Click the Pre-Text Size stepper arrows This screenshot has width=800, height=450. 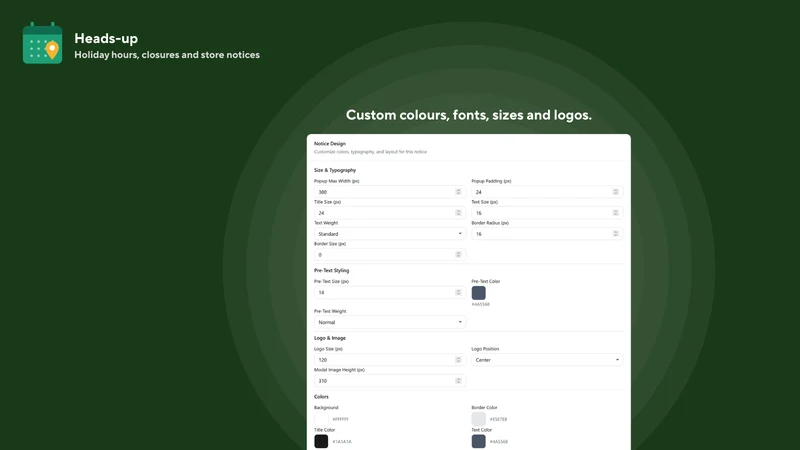click(458, 292)
